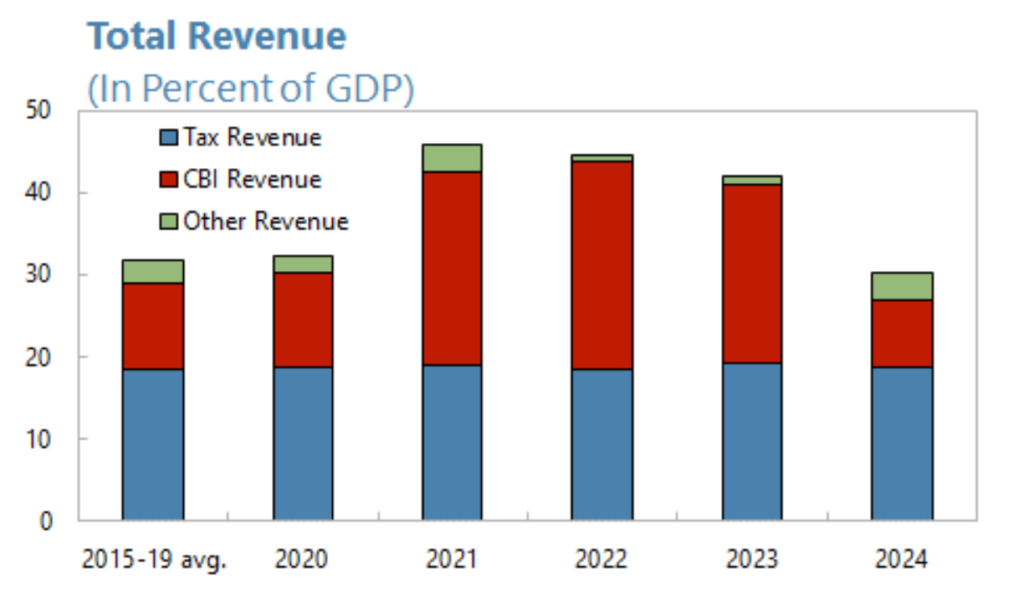Pick the 2023 red CBI Revenue bar segment
This screenshot has width=1024, height=604.
(x=751, y=273)
